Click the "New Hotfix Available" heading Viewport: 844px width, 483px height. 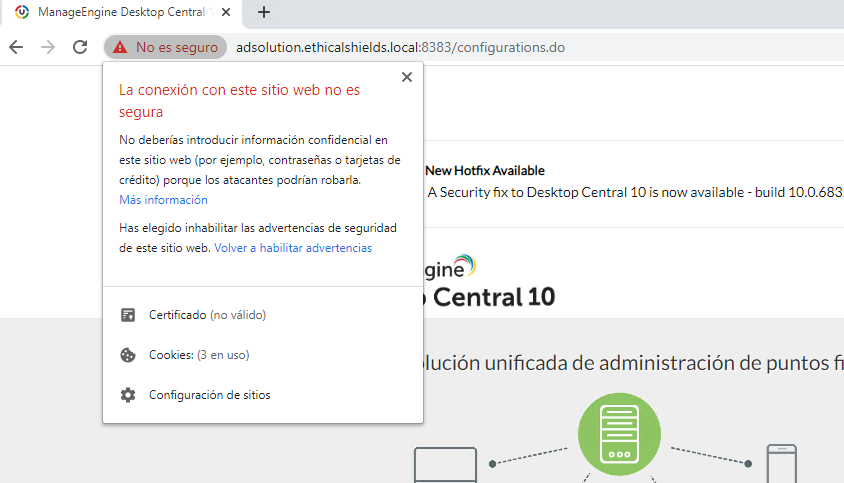[484, 171]
